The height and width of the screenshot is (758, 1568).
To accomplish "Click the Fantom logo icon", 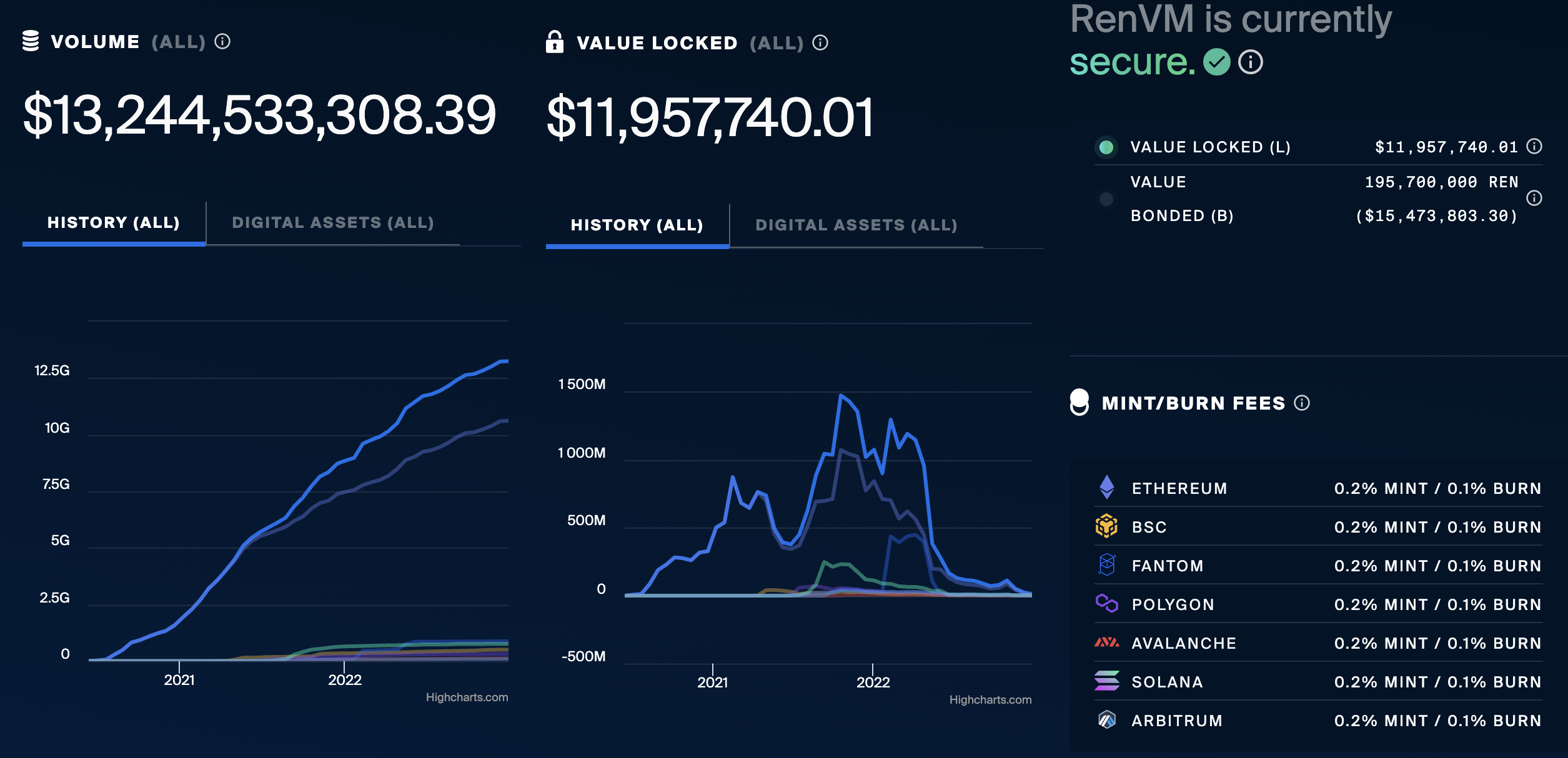I will (x=1107, y=565).
